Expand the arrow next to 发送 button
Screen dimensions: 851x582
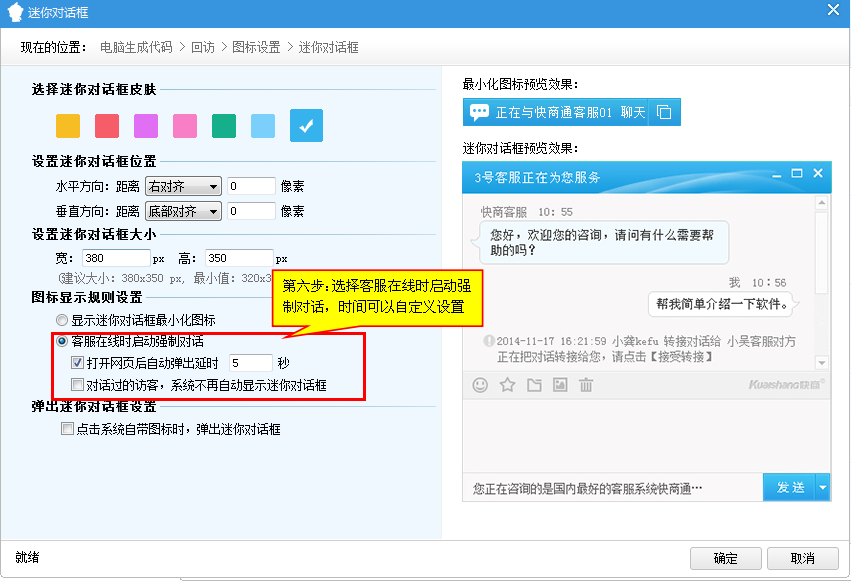click(822, 487)
